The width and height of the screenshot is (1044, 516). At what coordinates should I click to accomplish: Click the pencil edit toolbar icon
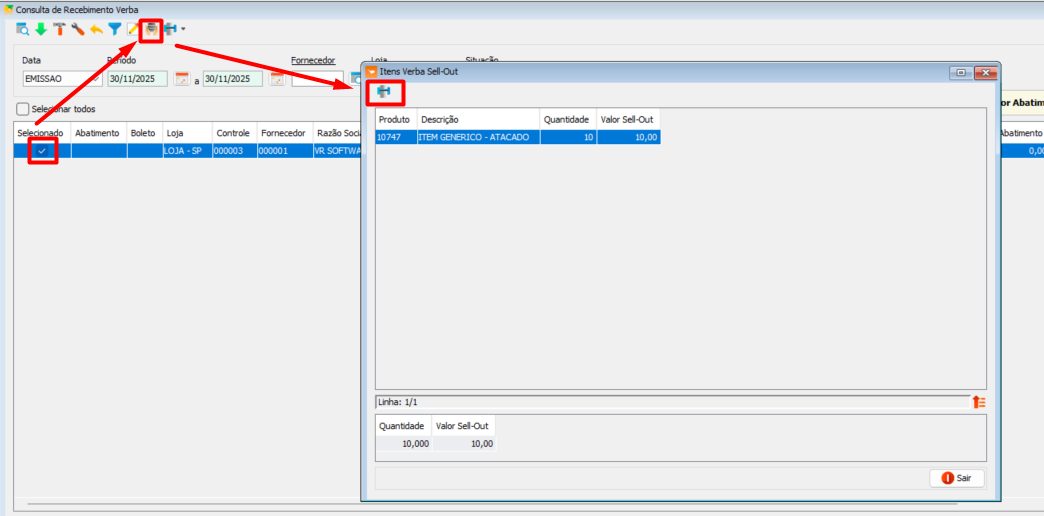133,29
